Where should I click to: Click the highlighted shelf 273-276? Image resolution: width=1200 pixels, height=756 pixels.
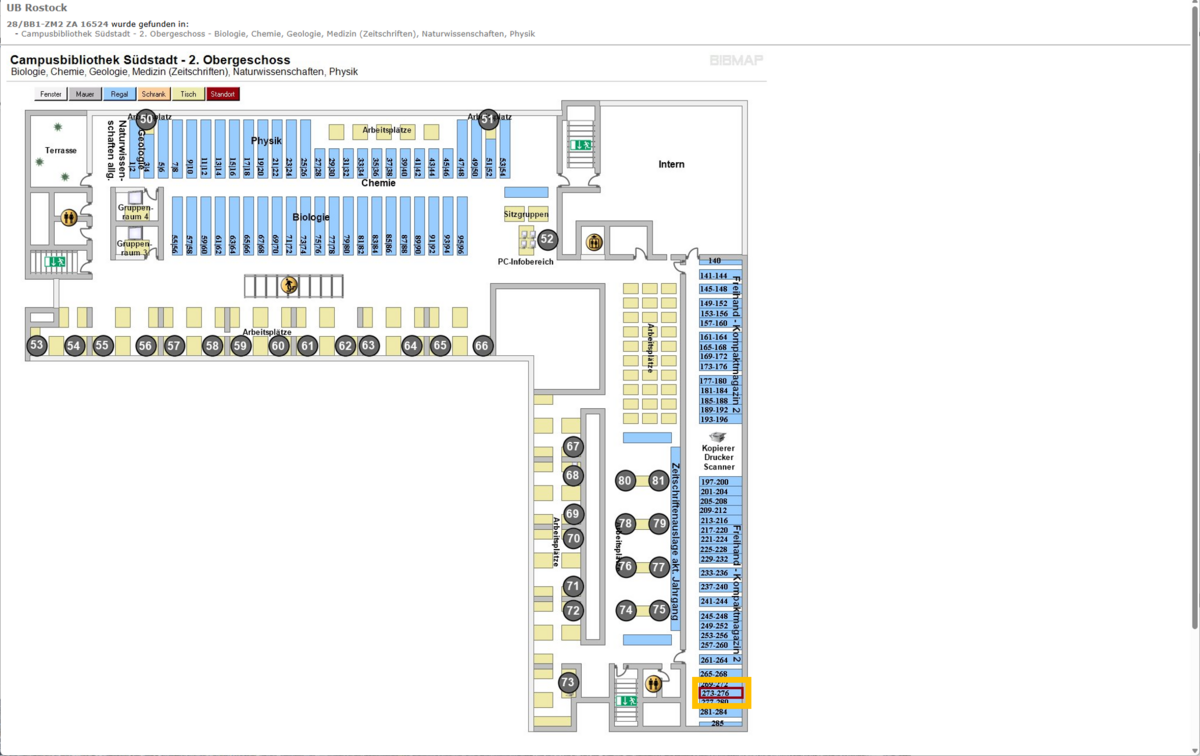click(x=721, y=693)
